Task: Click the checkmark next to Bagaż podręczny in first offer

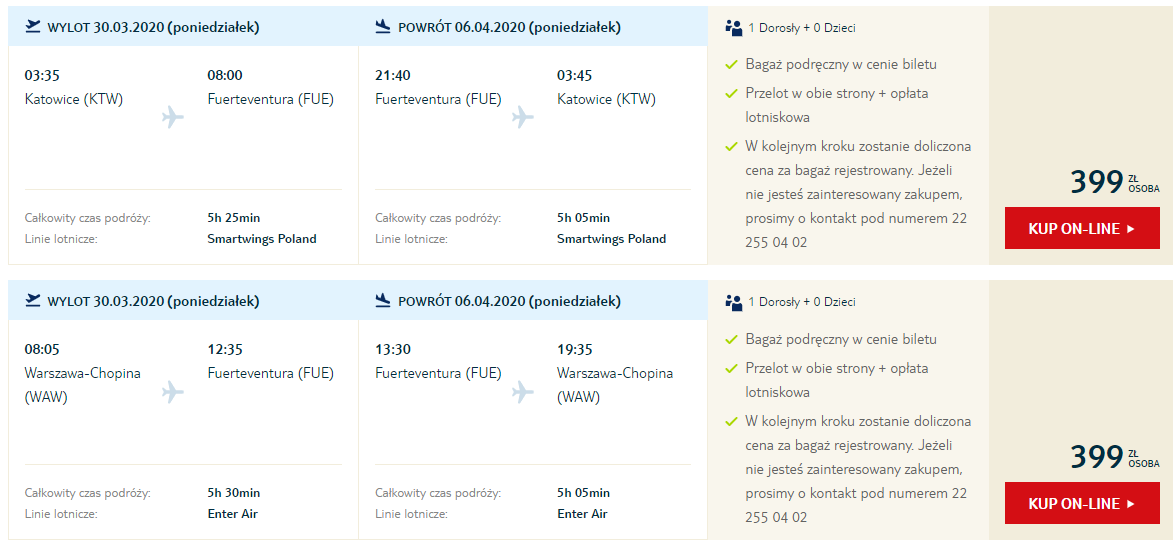Action: [732, 65]
